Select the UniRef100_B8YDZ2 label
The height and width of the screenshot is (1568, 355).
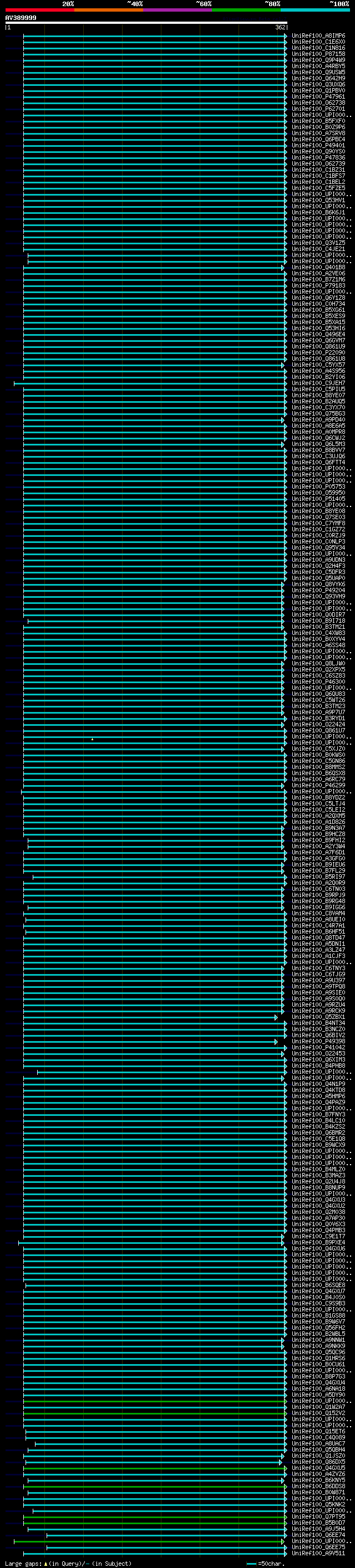[x=318, y=797]
